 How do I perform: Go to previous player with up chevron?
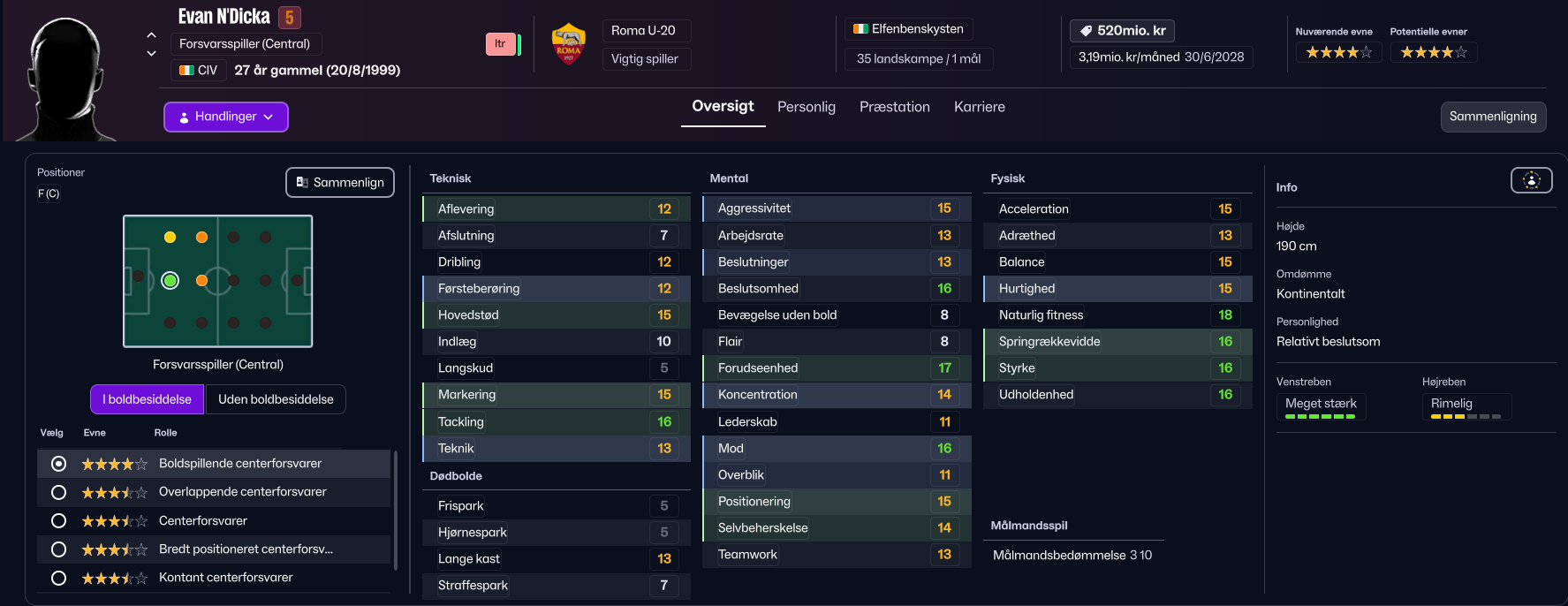point(151,35)
